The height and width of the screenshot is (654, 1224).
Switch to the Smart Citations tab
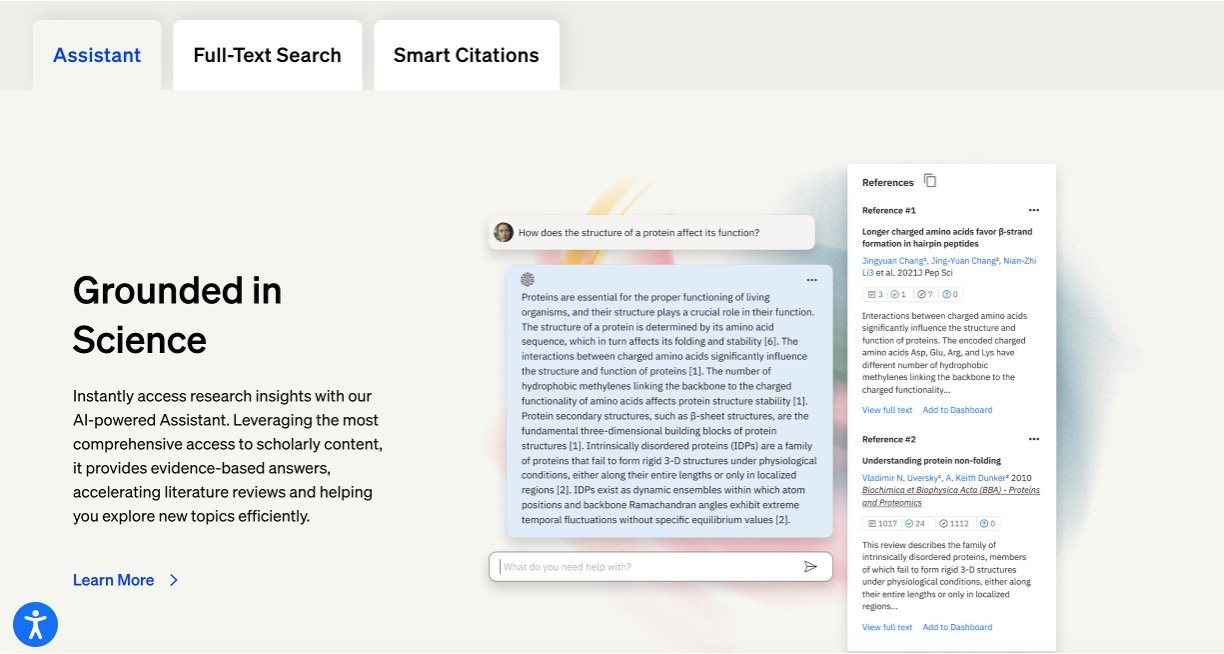[466, 55]
